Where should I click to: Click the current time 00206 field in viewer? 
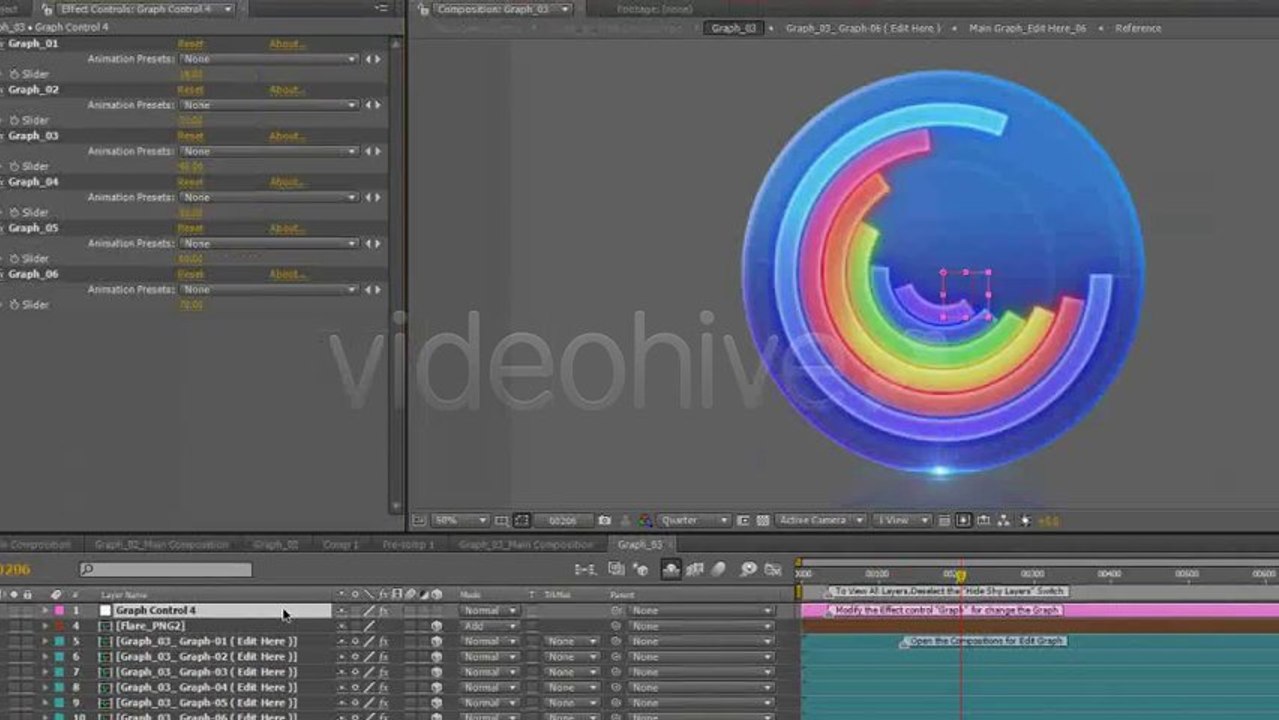(x=563, y=520)
